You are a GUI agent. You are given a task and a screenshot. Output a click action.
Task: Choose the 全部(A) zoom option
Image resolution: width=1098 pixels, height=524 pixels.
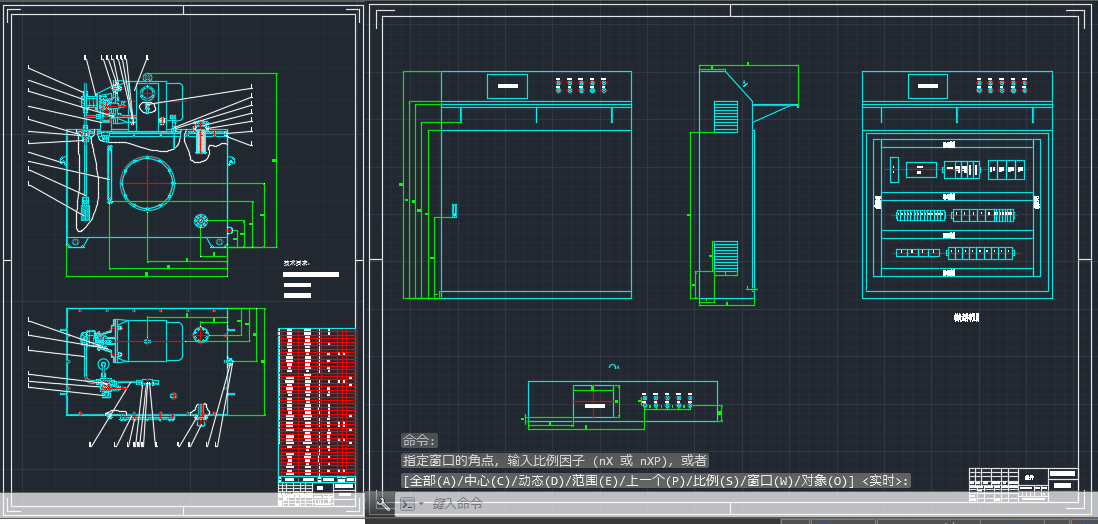(431, 481)
